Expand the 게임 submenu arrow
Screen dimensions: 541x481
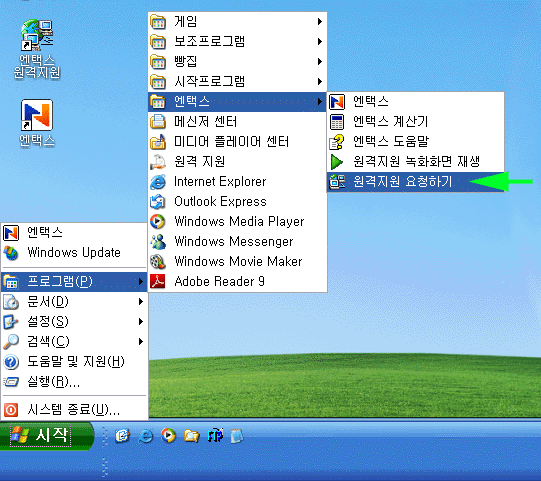(320, 22)
